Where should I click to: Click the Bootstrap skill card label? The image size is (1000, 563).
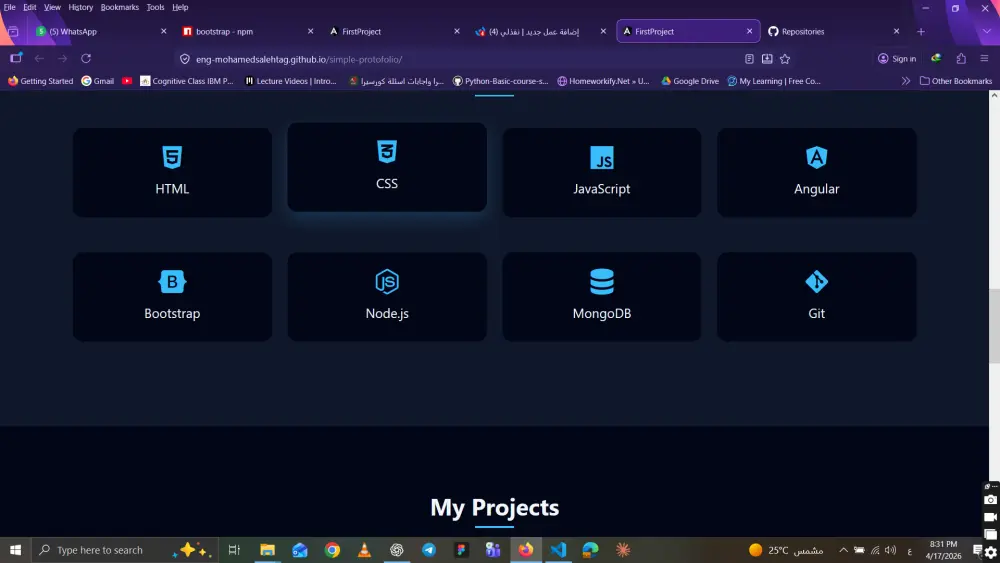pyautogui.click(x=172, y=313)
